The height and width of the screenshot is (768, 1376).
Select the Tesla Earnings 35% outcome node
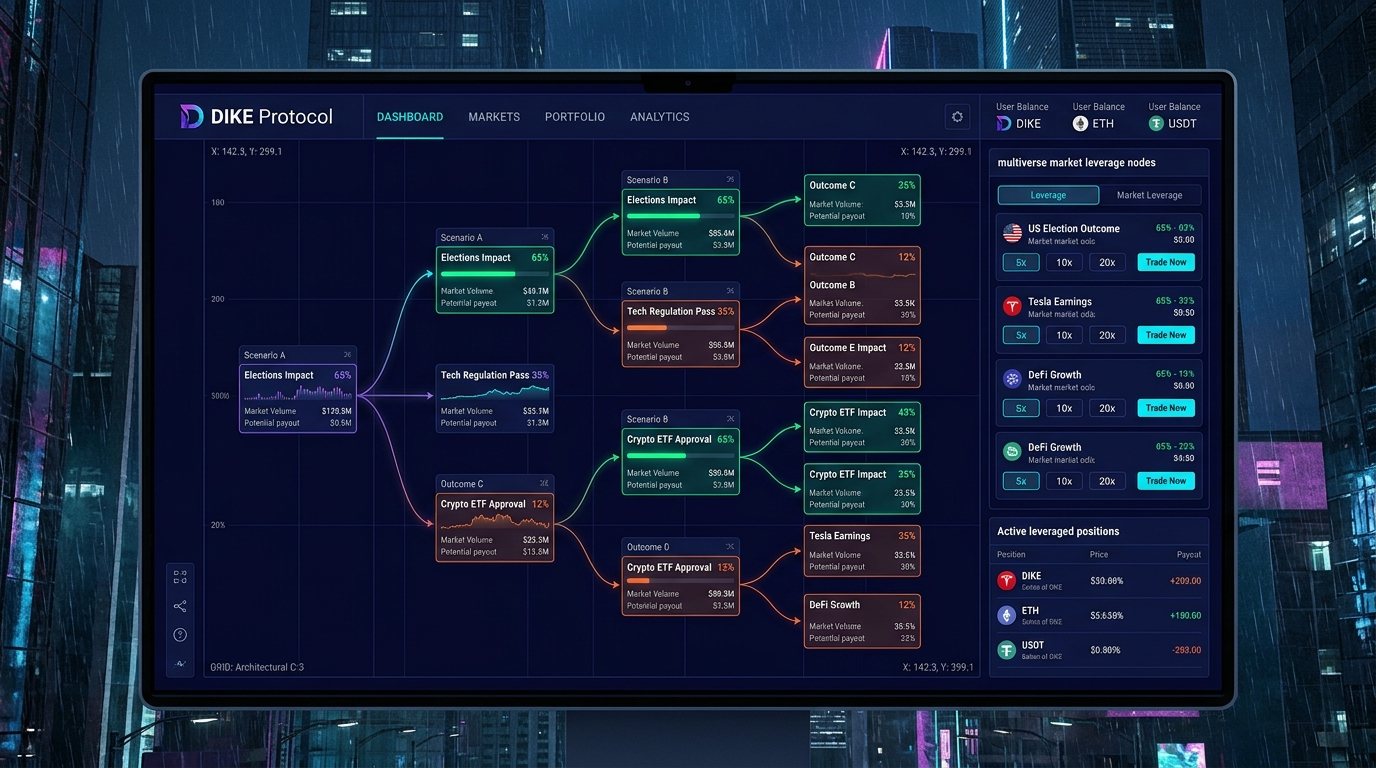pyautogui.click(x=862, y=551)
